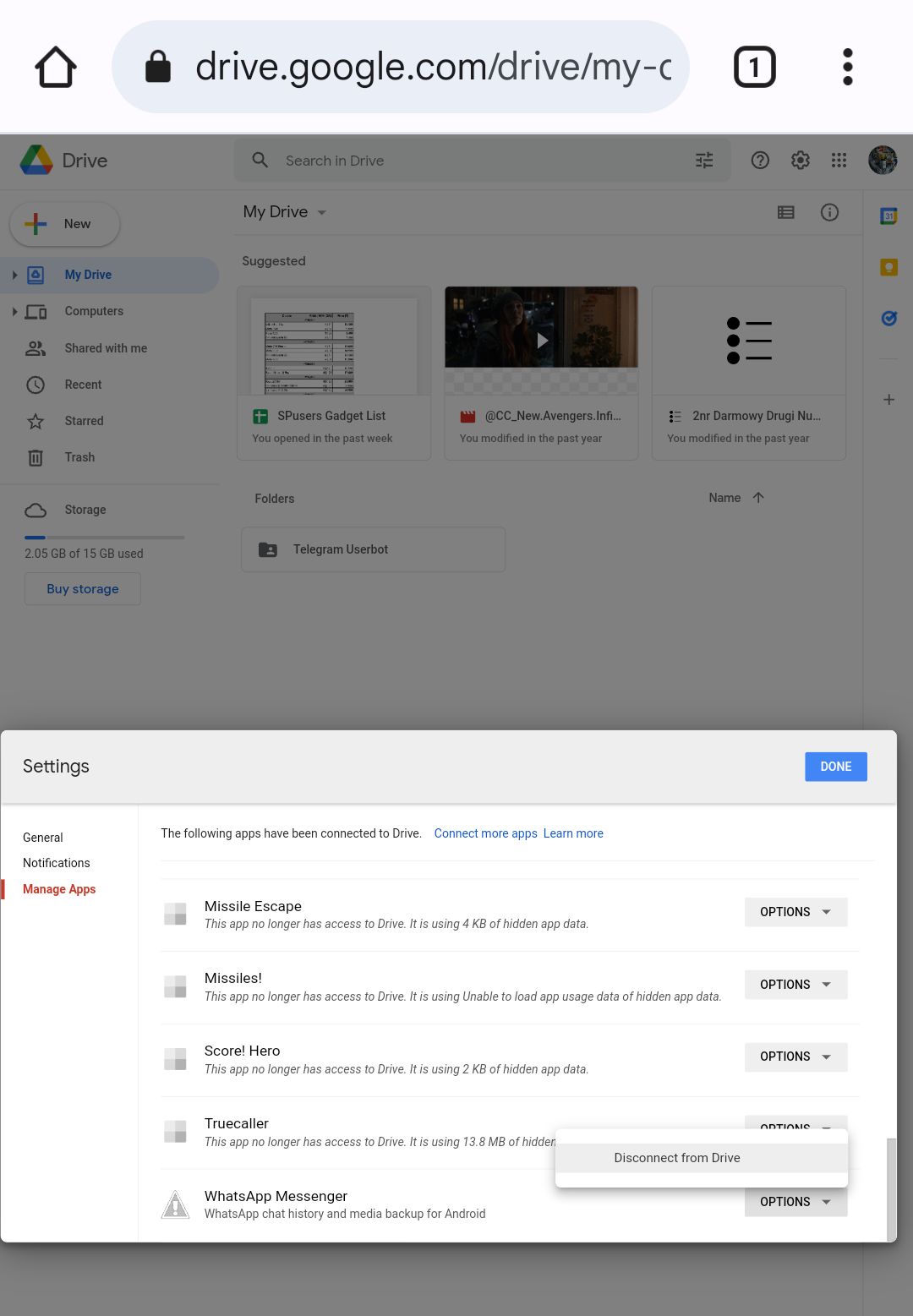Click the Truecaller app icon
The width and height of the screenshot is (913, 1316).
(175, 1131)
